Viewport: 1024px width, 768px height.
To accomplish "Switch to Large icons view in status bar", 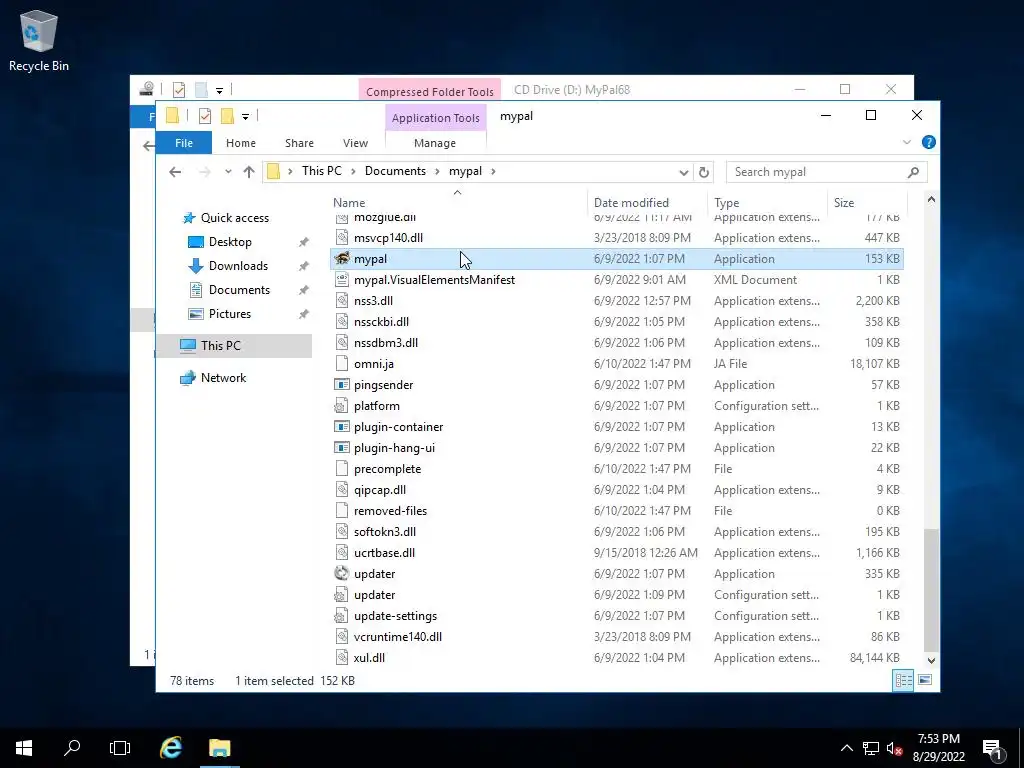I will pyautogui.click(x=925, y=680).
